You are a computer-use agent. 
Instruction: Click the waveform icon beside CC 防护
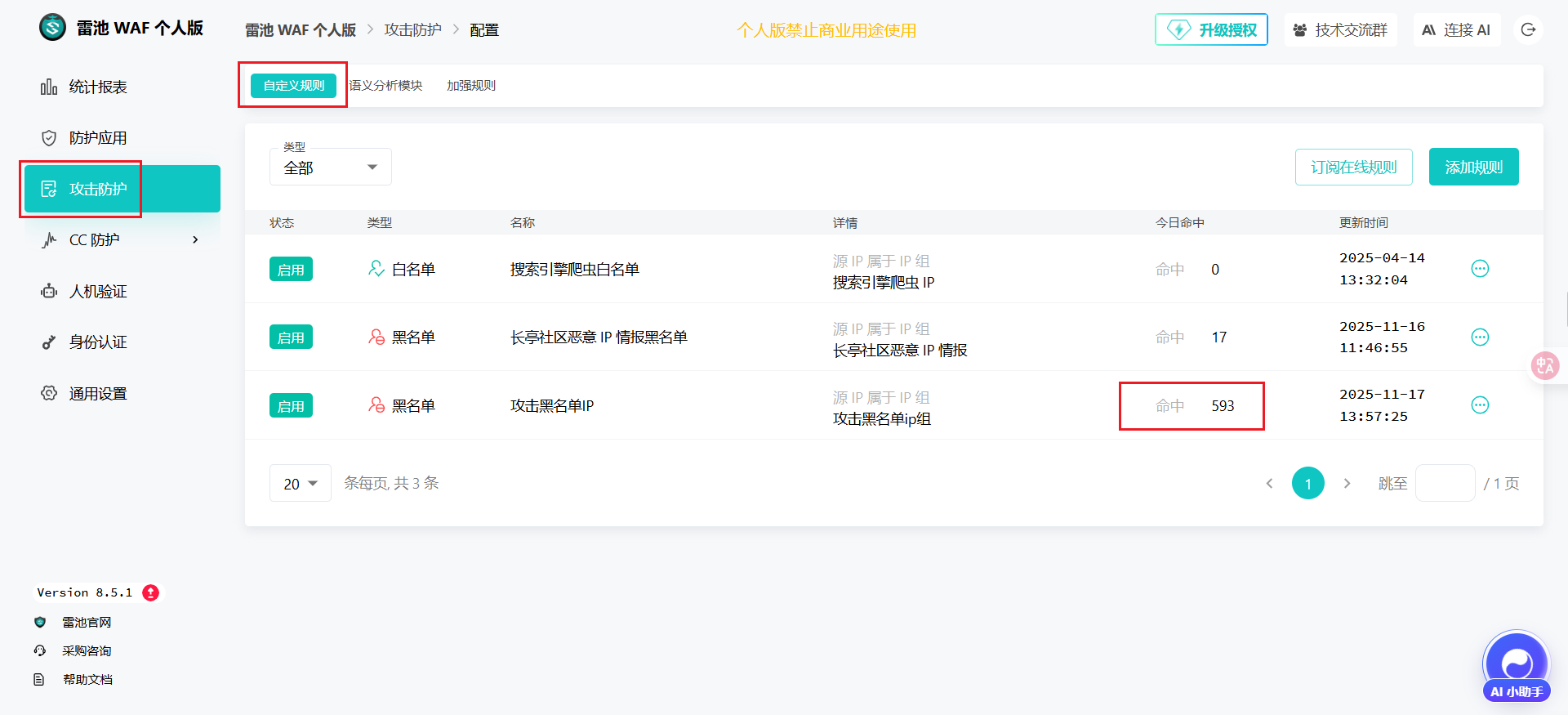click(49, 239)
